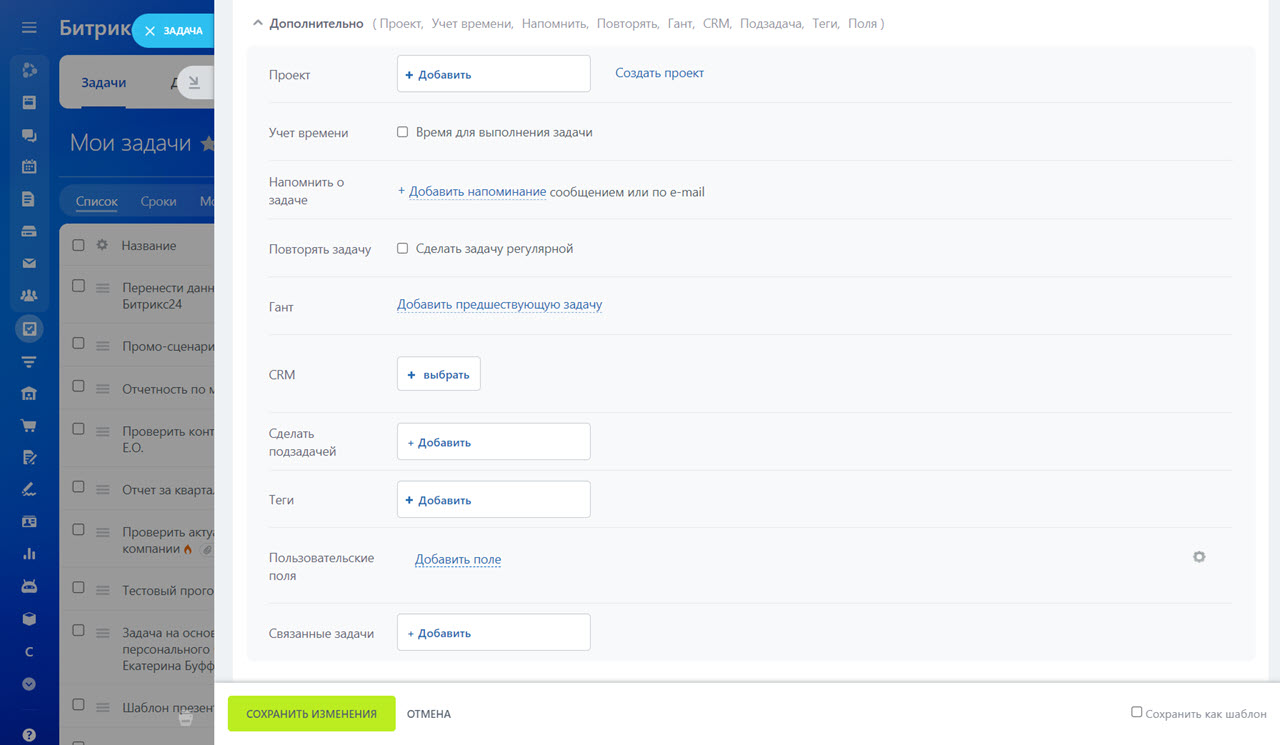Click Добавить in Сделать подзадачей field

pos(494,442)
